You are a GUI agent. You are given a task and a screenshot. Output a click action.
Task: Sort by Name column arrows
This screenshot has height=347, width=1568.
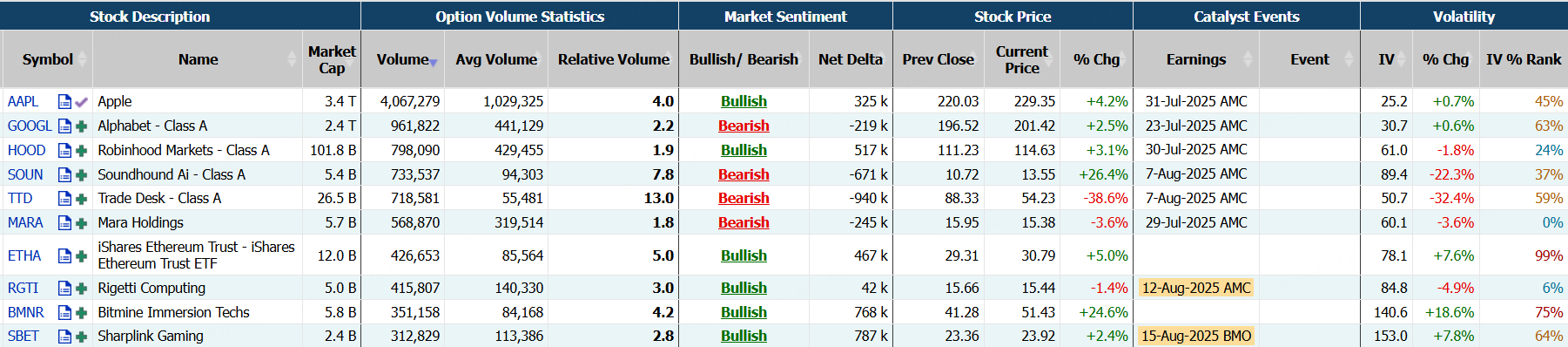tap(292, 59)
